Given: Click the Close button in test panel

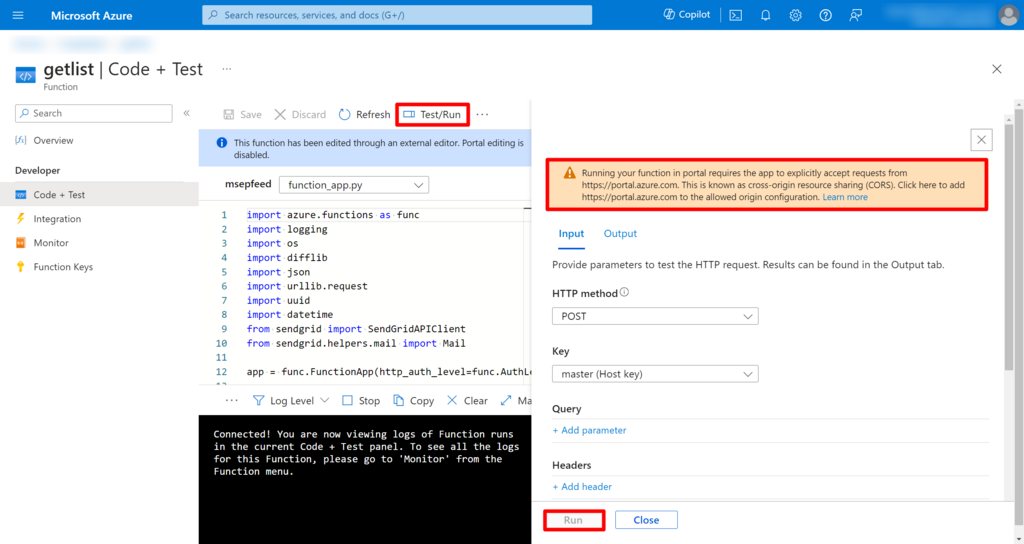Looking at the screenshot, I should coord(646,520).
